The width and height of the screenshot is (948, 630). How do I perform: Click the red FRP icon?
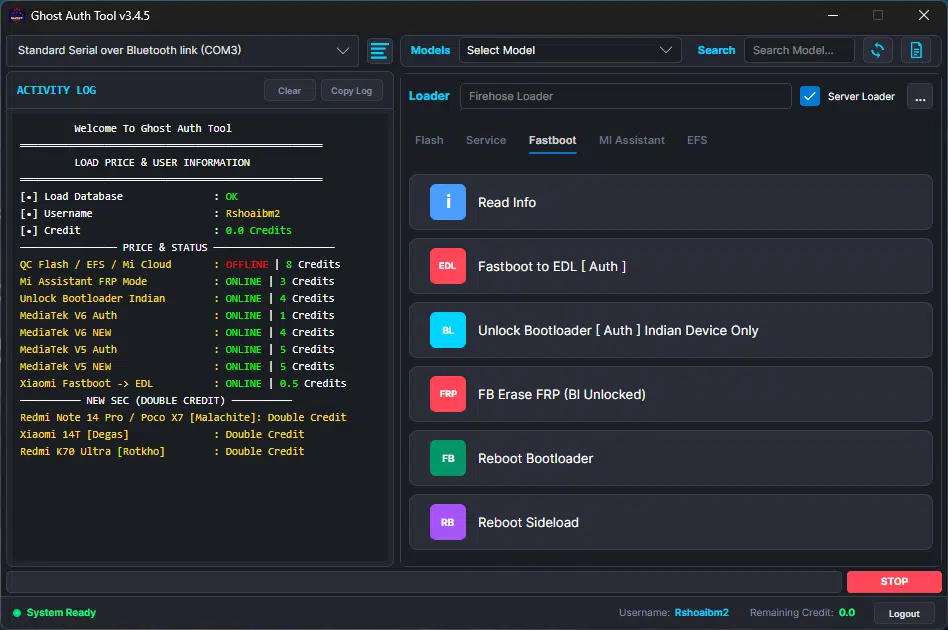click(x=447, y=394)
